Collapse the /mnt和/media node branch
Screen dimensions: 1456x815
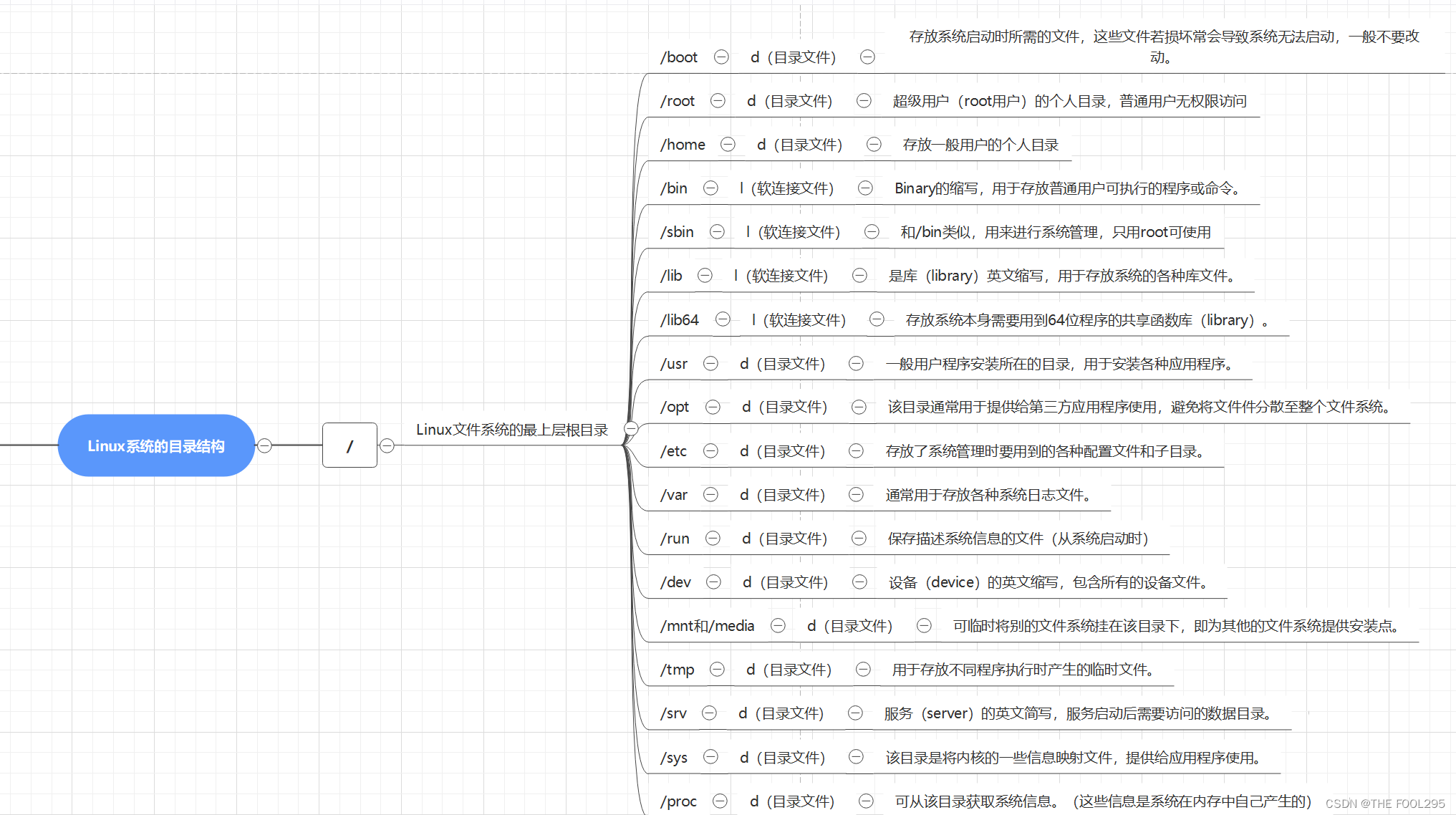pos(778,625)
